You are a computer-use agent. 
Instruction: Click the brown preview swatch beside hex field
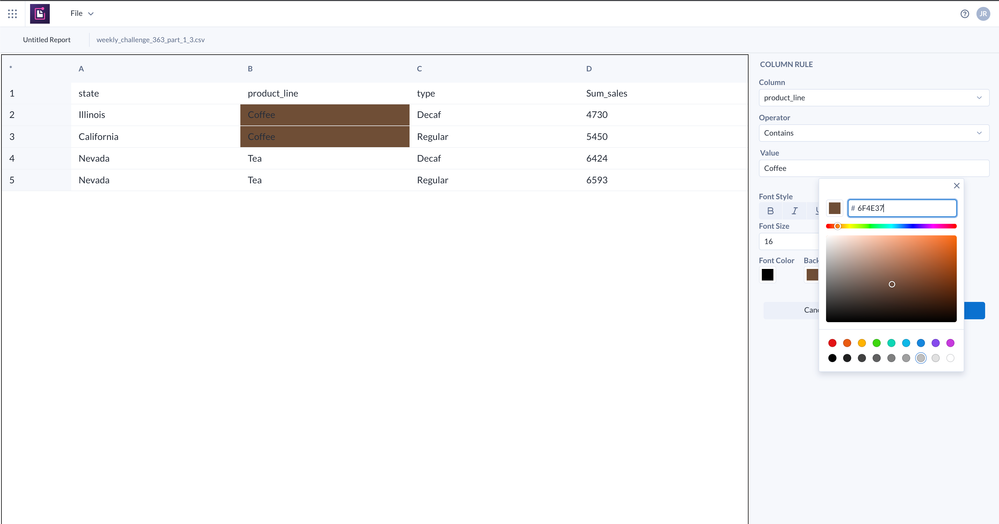[x=835, y=208]
